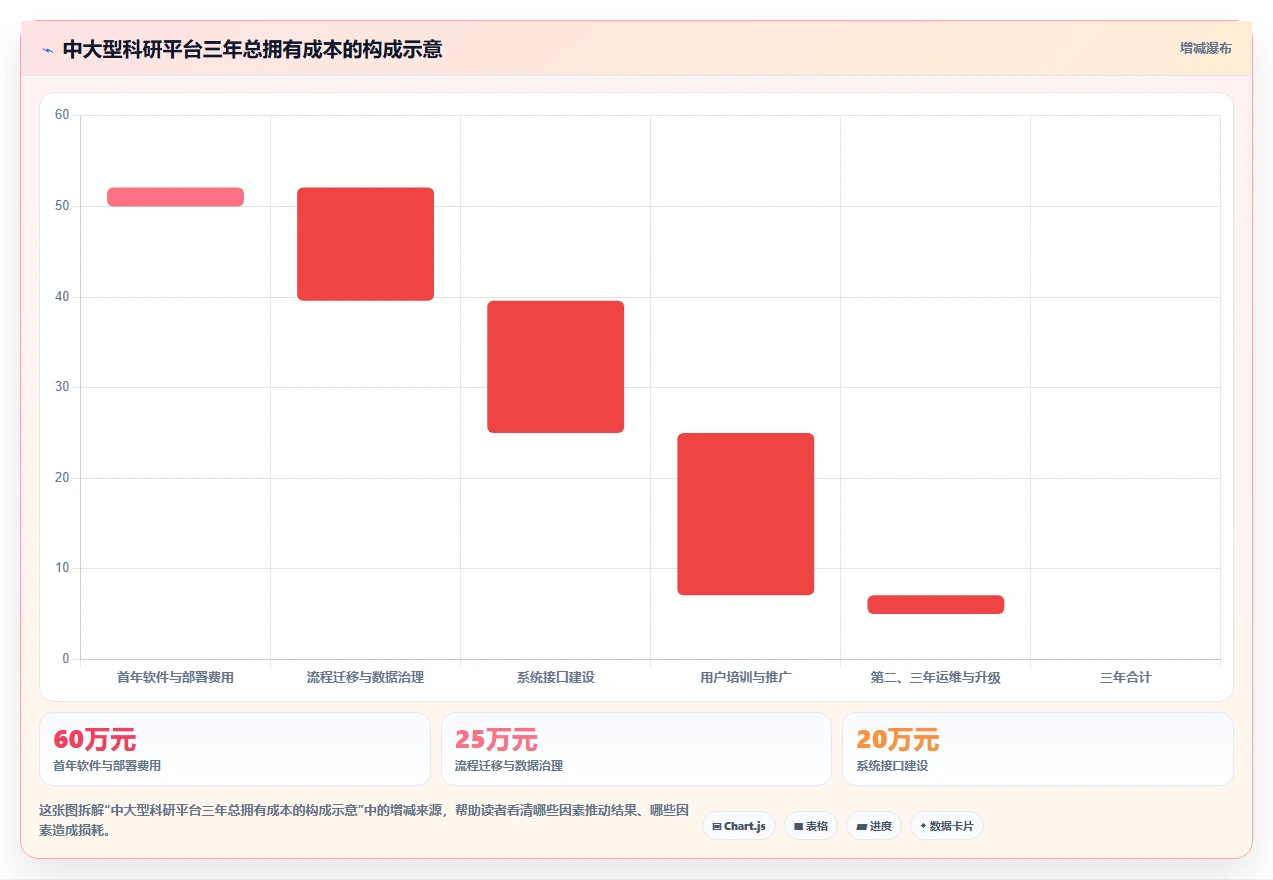Image resolution: width=1273 pixels, height=880 pixels.
Task: Click the 60万元 data card
Action: pos(235,749)
